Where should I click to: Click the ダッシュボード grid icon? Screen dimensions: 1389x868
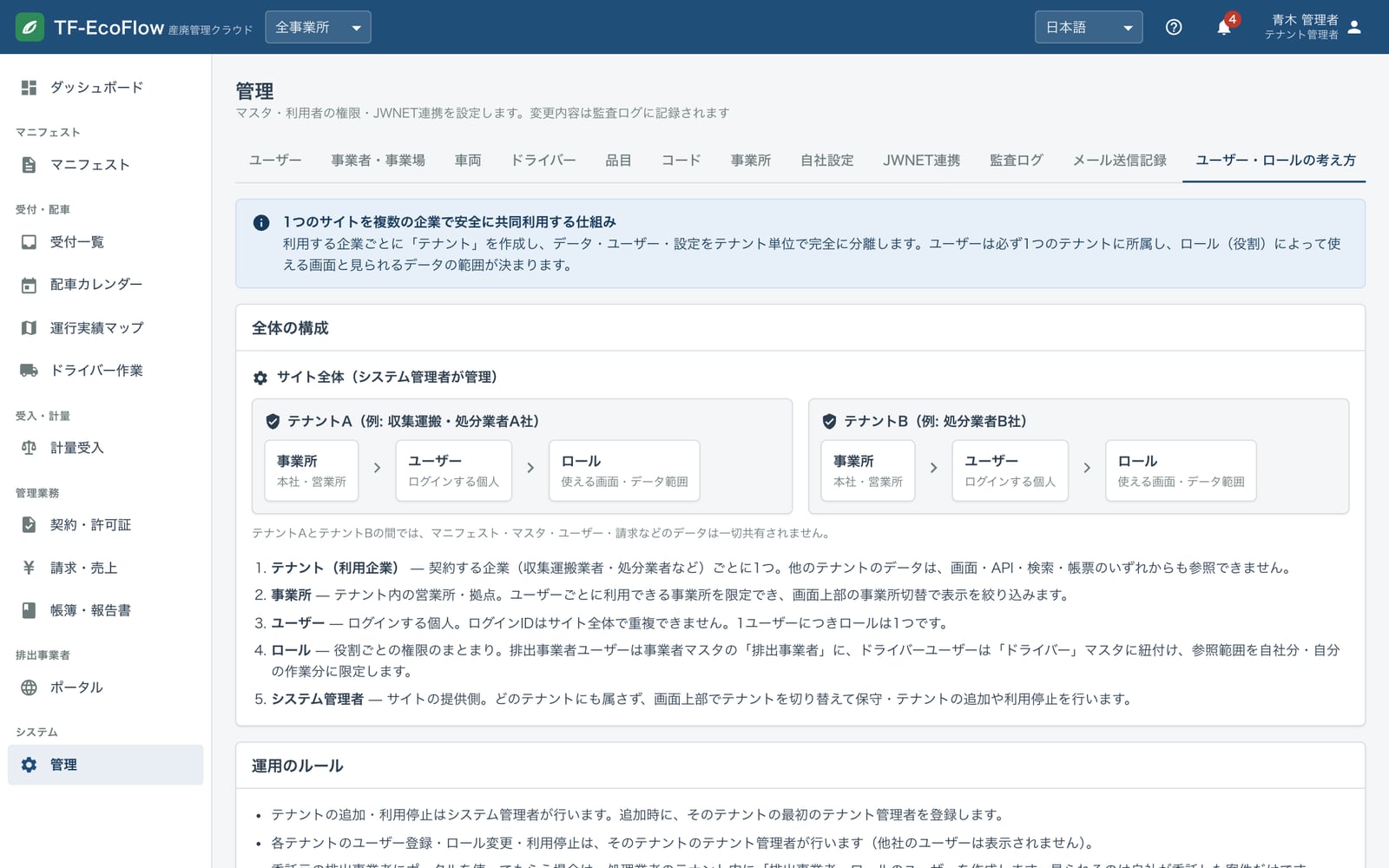29,88
